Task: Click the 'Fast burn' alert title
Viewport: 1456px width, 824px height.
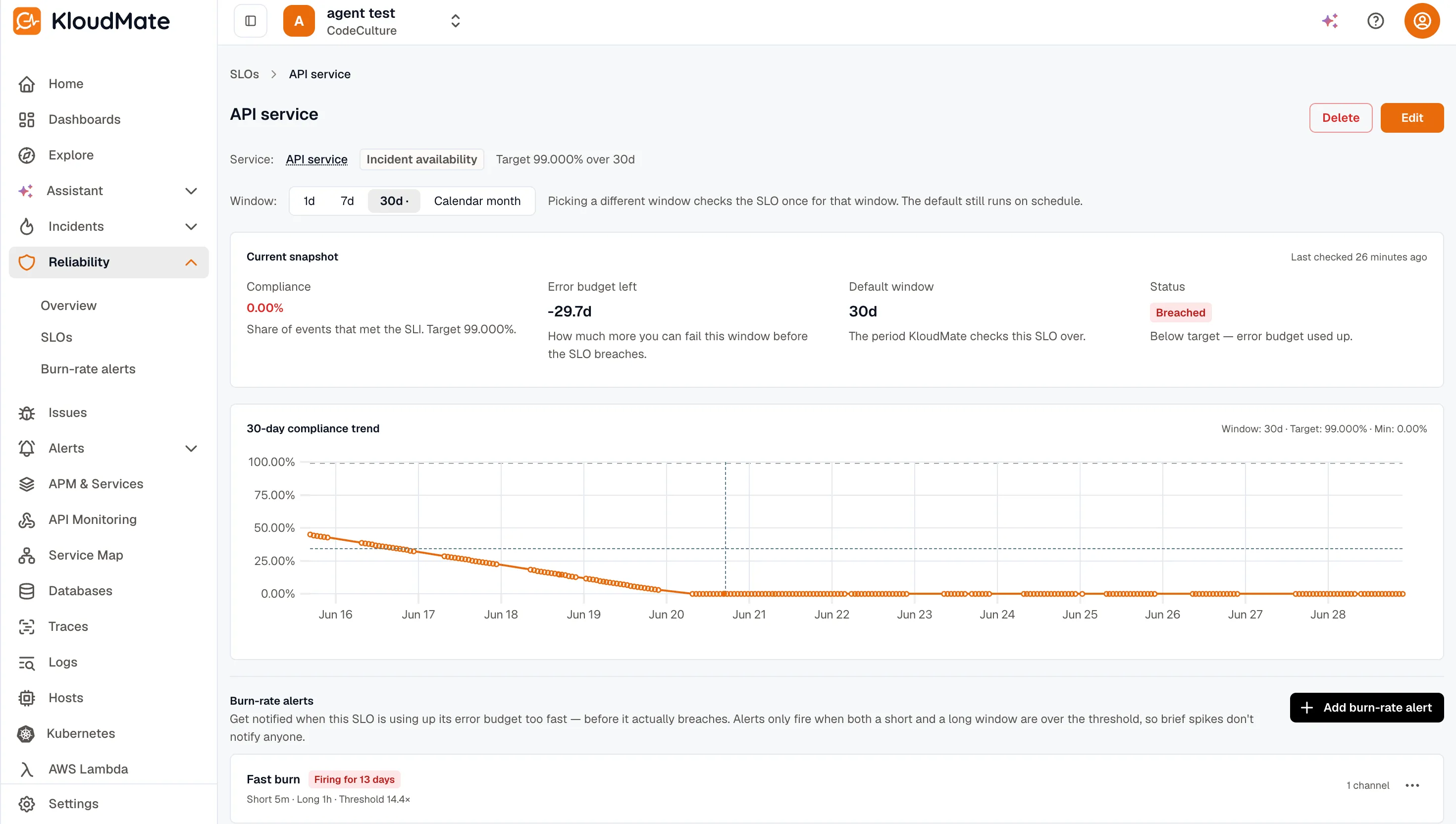Action: 273,779
